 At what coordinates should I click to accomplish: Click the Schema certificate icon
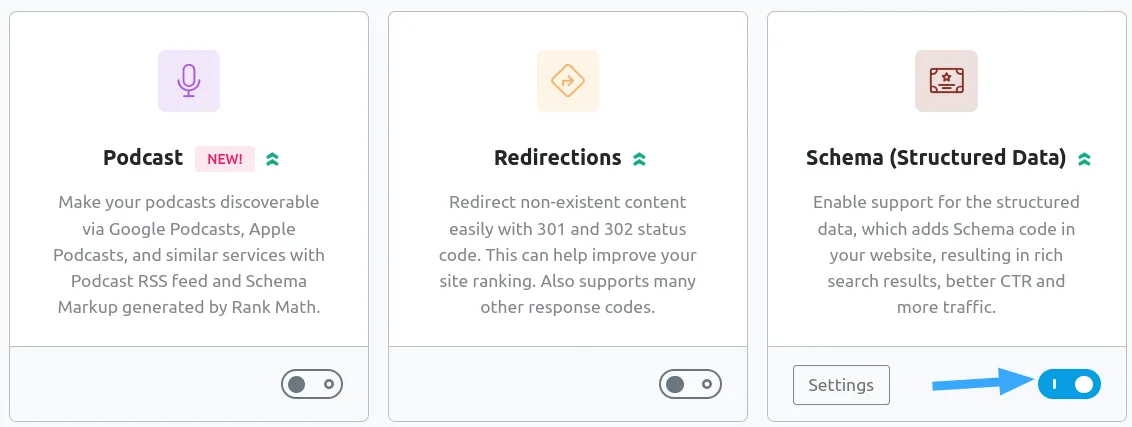click(x=946, y=81)
